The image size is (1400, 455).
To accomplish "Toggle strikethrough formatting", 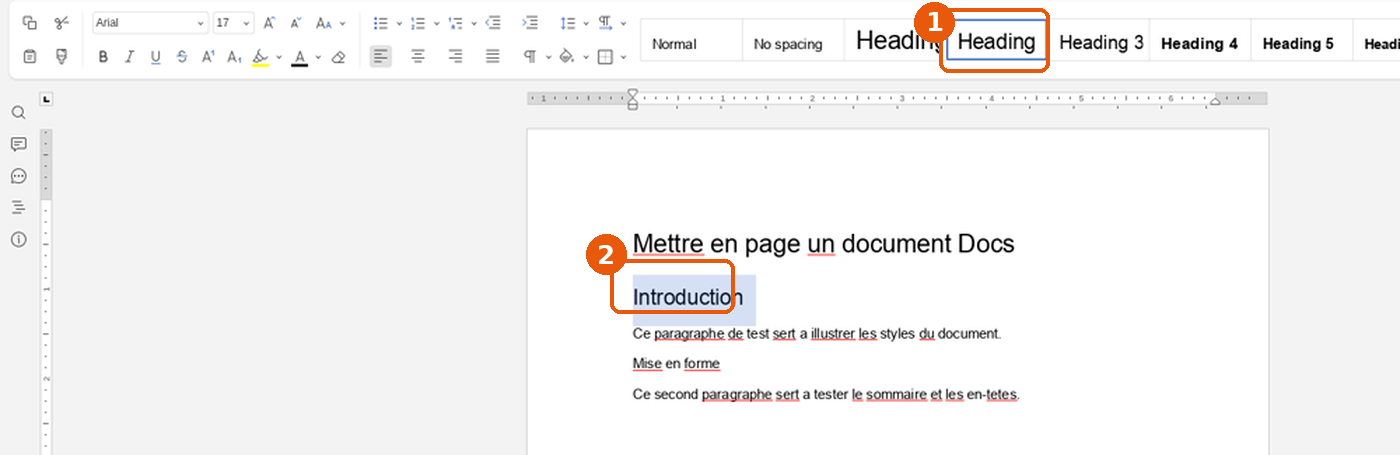I will (x=181, y=57).
